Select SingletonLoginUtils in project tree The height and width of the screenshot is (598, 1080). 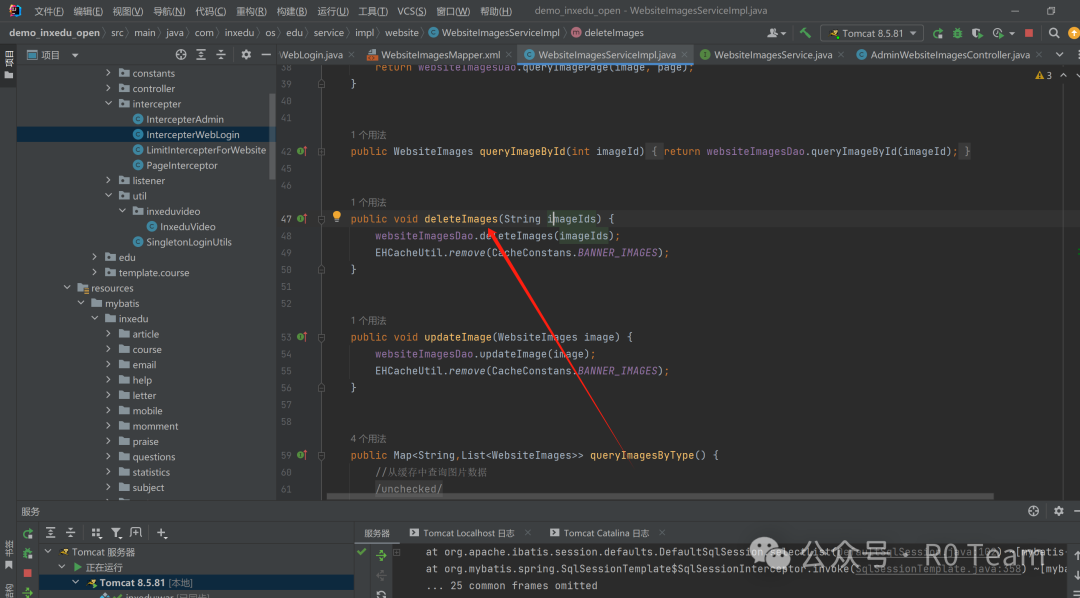189,242
